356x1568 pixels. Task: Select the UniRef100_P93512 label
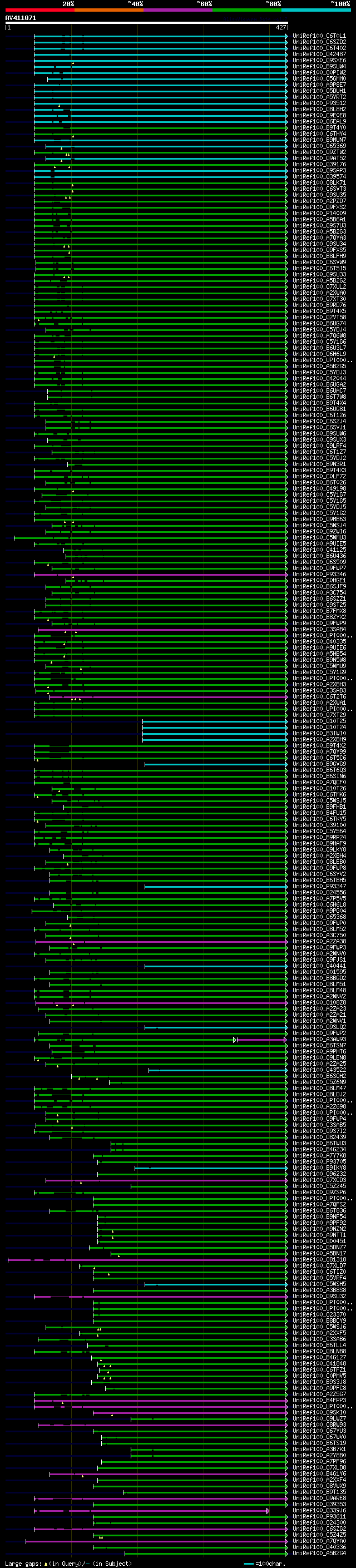pyautogui.click(x=319, y=103)
